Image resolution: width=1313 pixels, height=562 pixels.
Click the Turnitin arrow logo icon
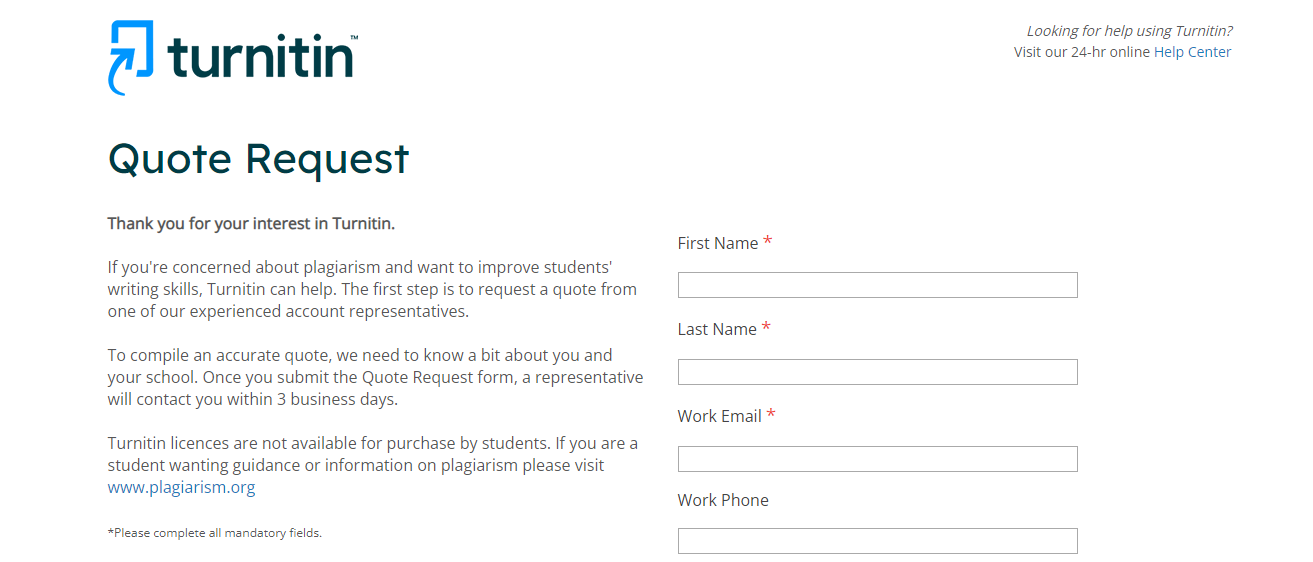click(x=131, y=56)
